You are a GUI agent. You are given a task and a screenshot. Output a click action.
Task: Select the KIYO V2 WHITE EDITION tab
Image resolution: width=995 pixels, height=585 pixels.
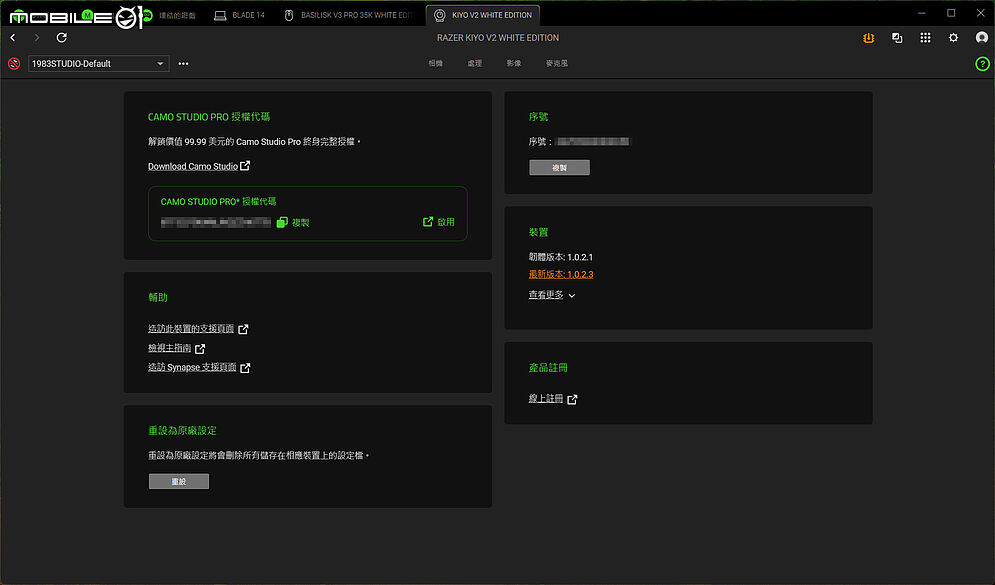[483, 15]
